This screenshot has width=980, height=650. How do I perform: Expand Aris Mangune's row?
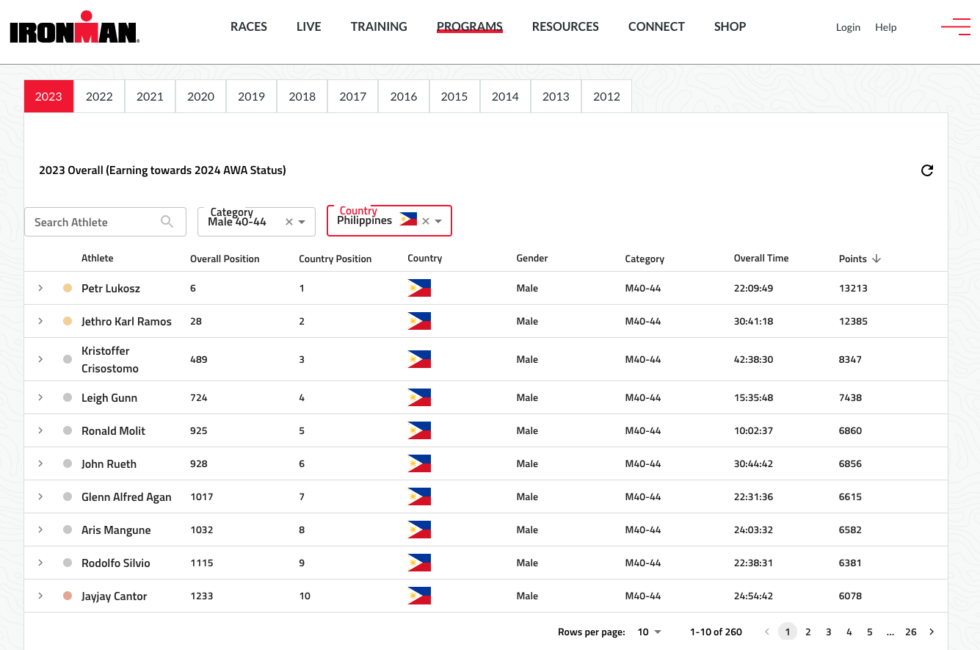click(x=41, y=530)
